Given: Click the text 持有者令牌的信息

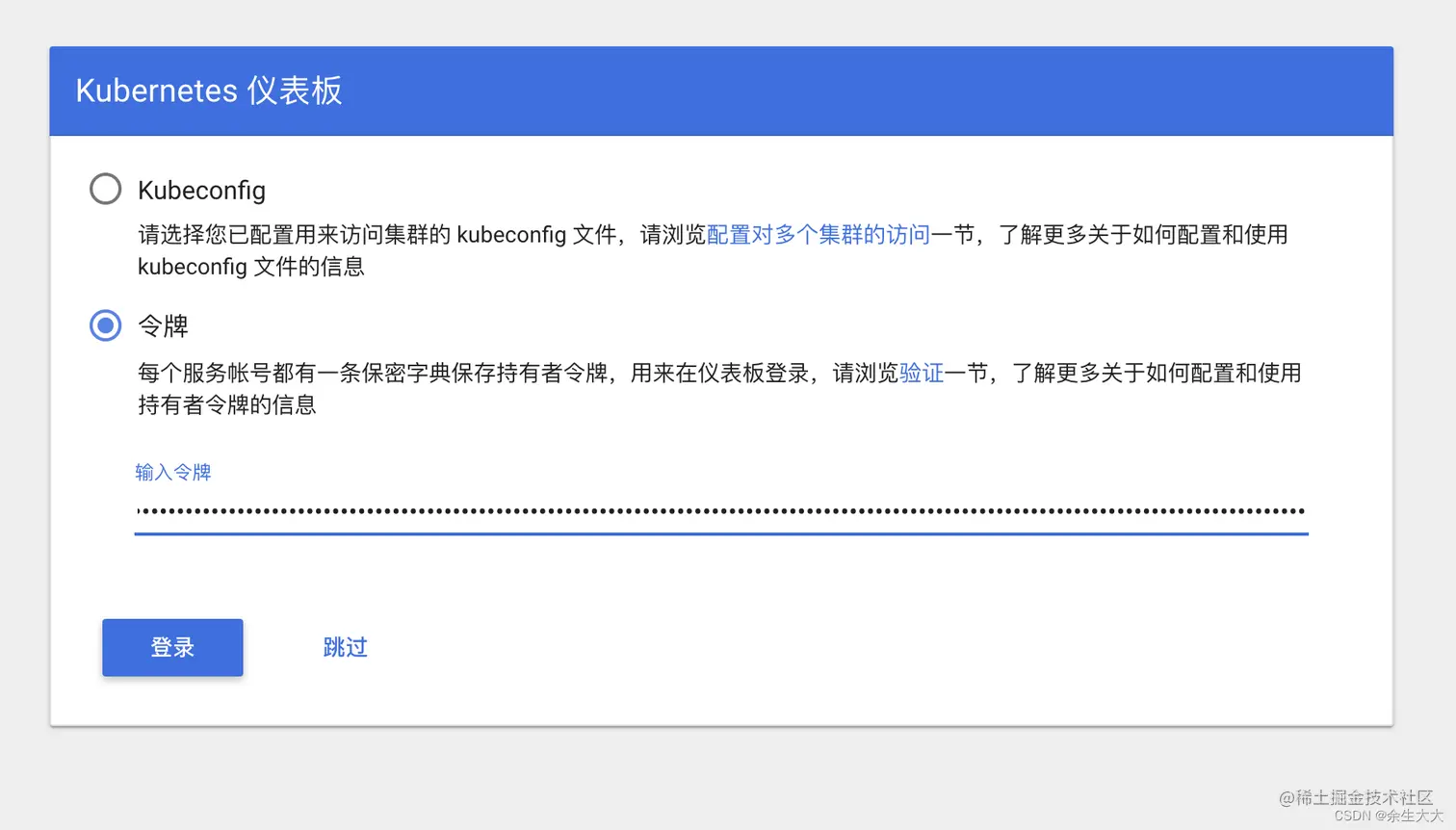Looking at the screenshot, I should [x=227, y=405].
